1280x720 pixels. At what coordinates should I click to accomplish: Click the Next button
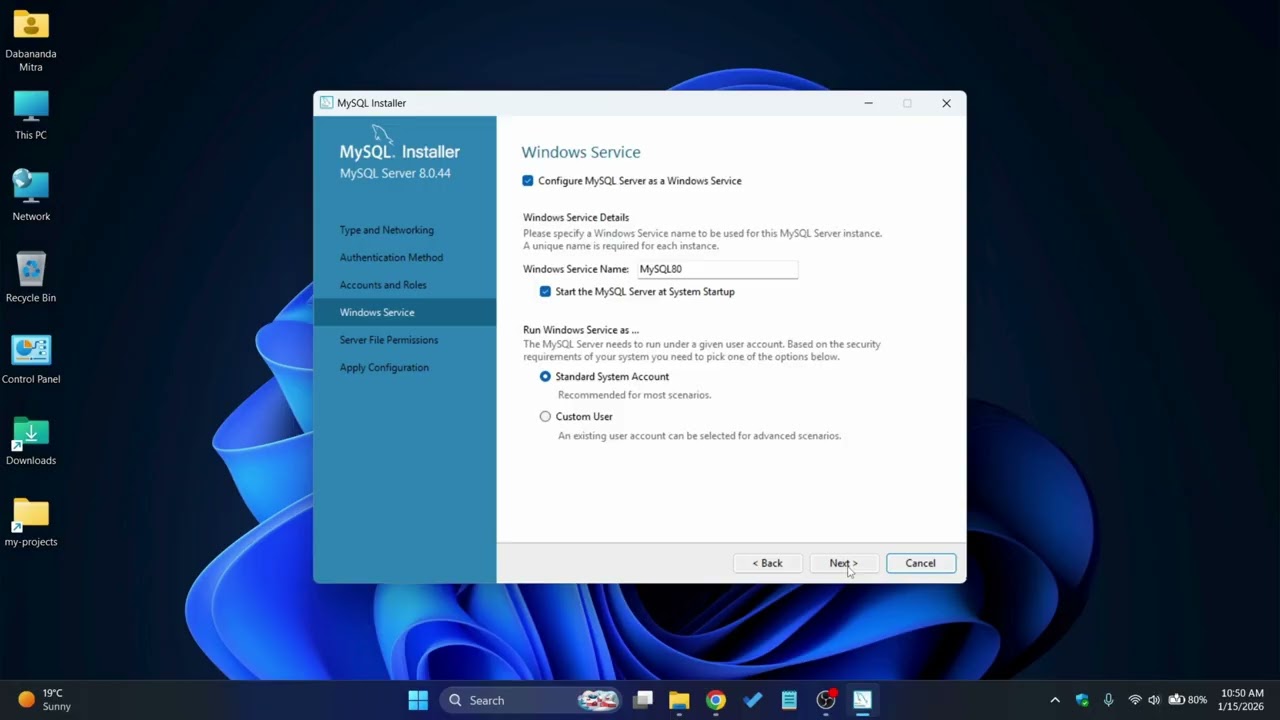point(843,563)
